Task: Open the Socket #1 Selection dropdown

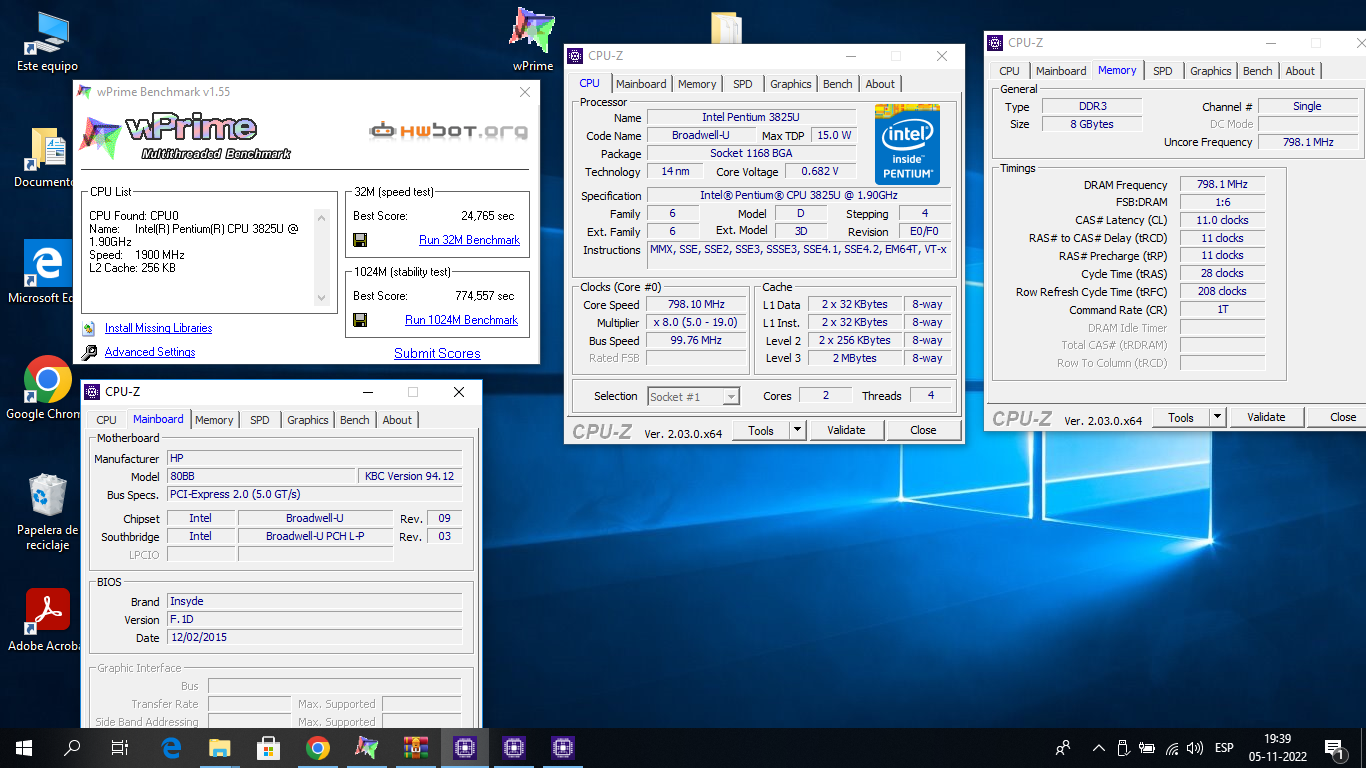Action: (694, 397)
